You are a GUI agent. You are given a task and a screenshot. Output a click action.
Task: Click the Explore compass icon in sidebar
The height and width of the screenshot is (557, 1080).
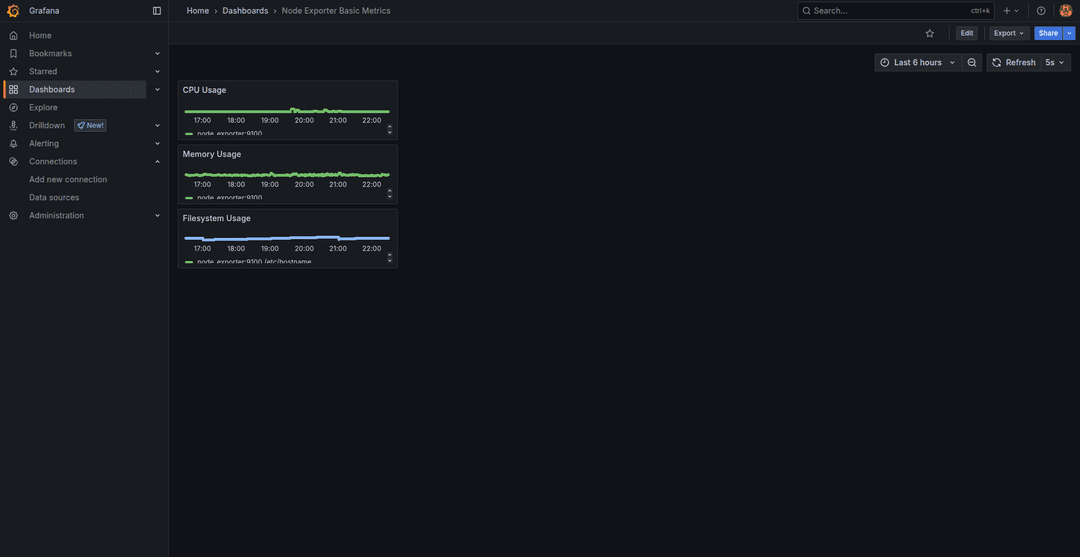pos(13,107)
